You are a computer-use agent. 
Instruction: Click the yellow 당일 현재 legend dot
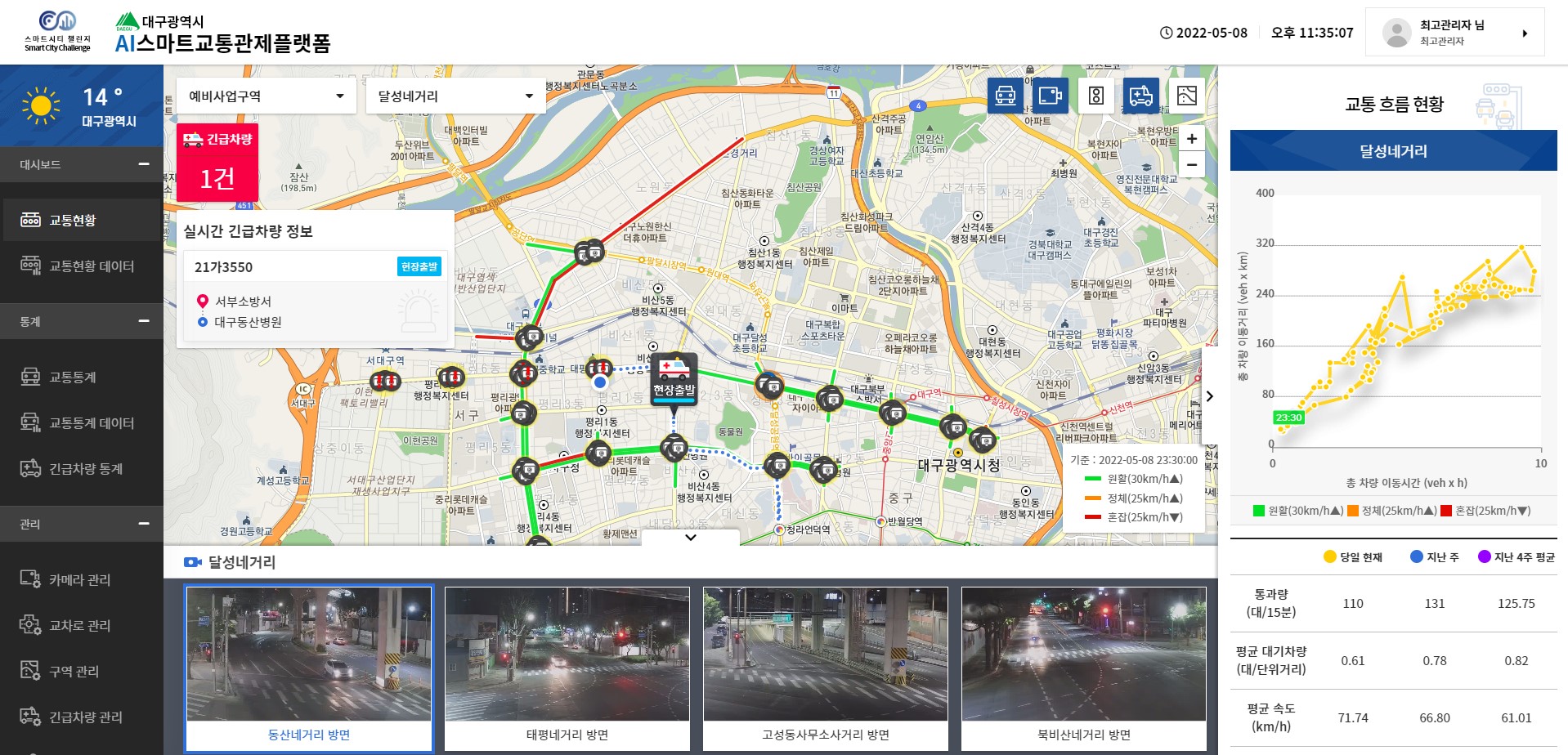tap(1329, 557)
